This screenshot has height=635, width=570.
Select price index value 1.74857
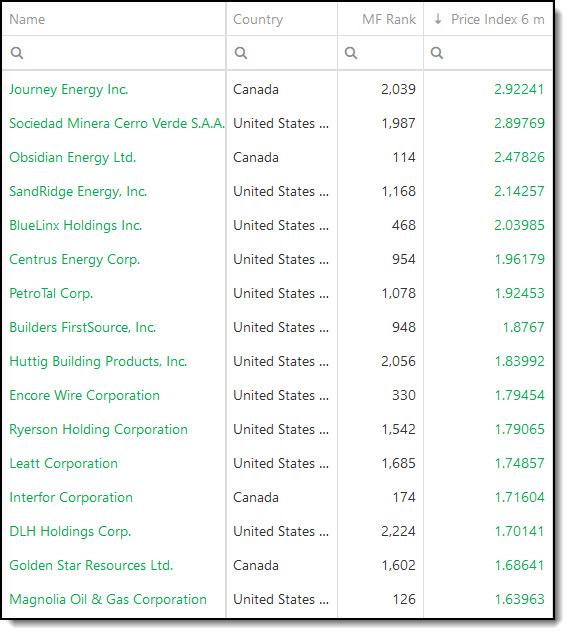[x=520, y=464]
